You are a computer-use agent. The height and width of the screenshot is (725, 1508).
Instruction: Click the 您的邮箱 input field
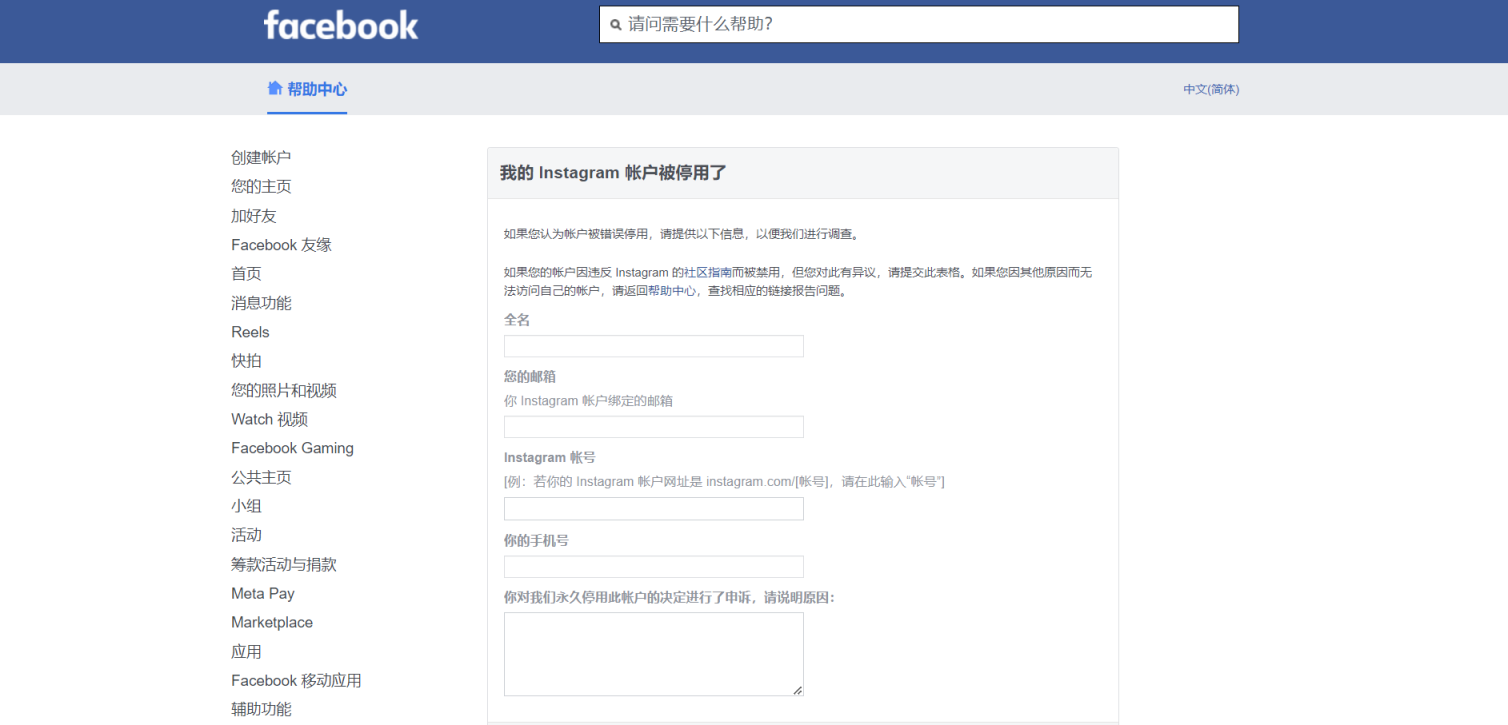tap(653, 426)
